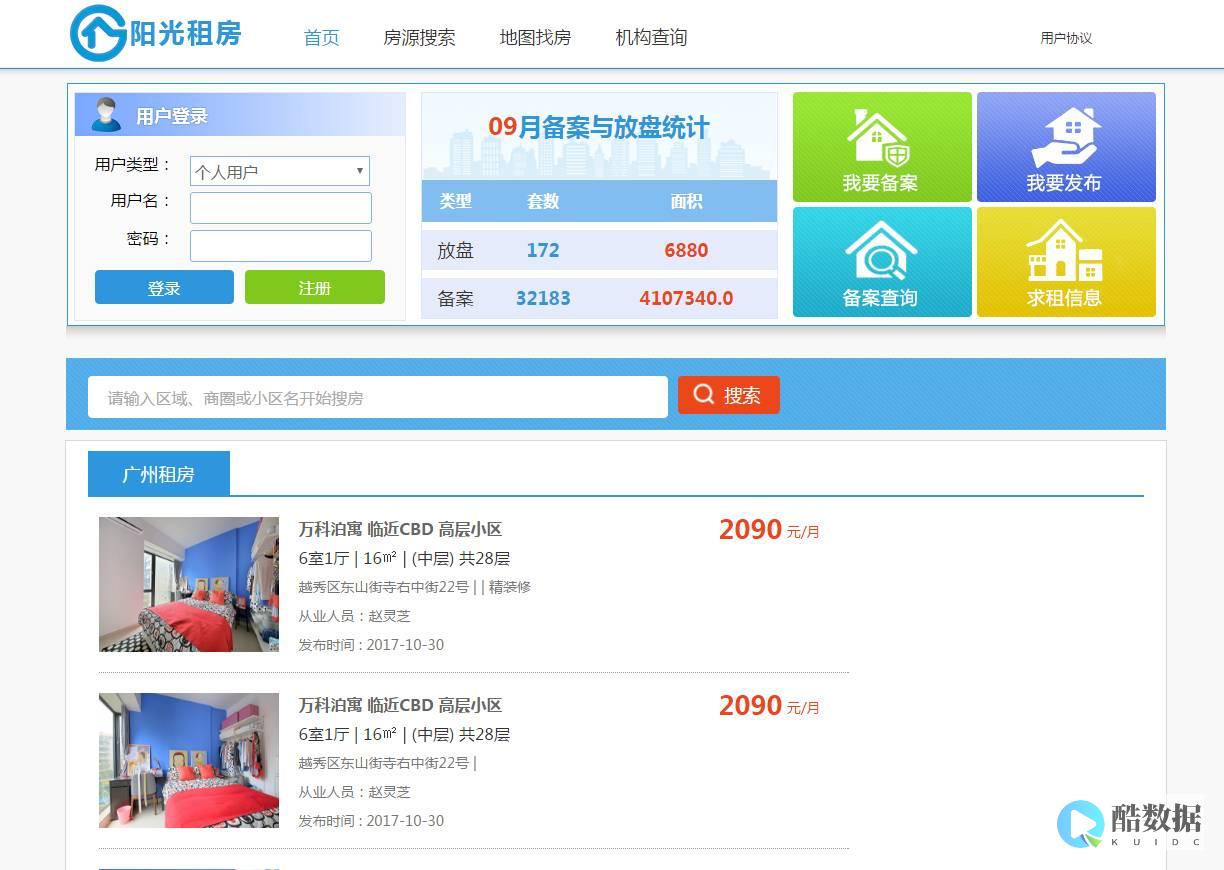Click first listing price 2090 元/月
The width and height of the screenshot is (1224, 870).
click(x=769, y=530)
